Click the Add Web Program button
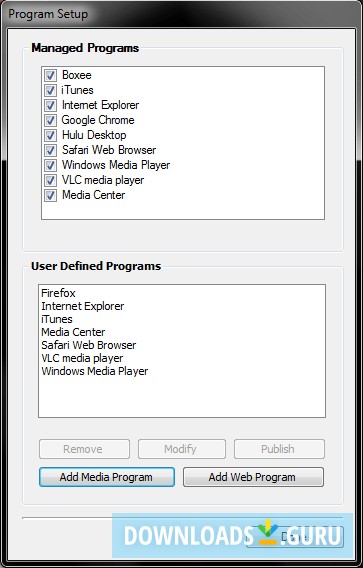This screenshot has width=363, height=568. 253,477
